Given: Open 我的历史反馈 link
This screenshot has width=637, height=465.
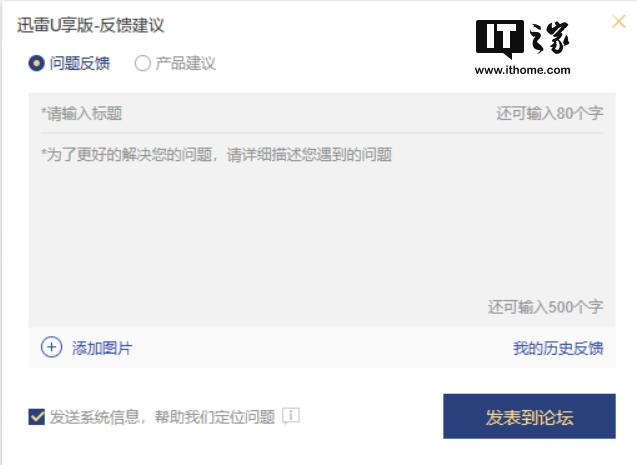Looking at the screenshot, I should pyautogui.click(x=558, y=348).
